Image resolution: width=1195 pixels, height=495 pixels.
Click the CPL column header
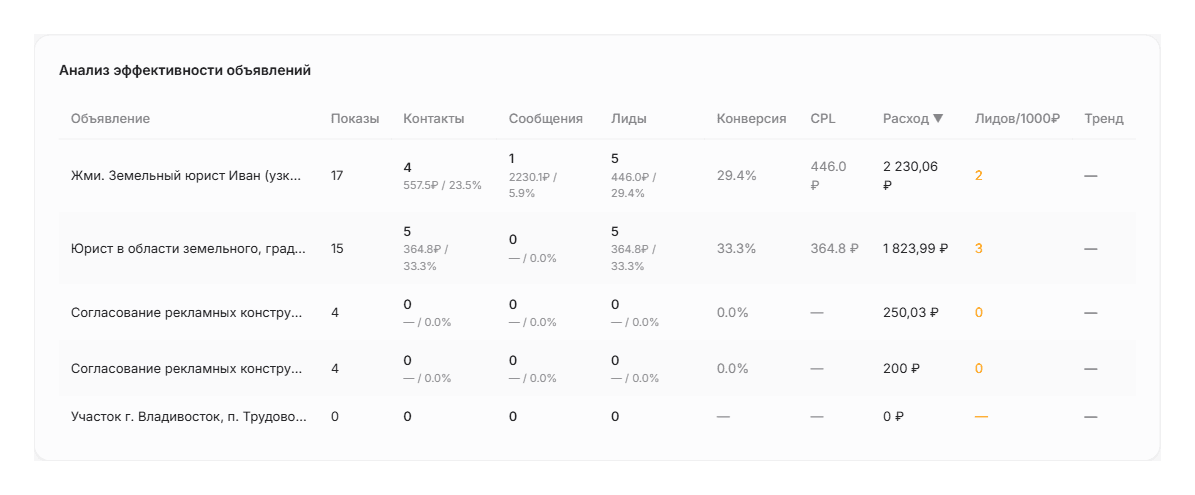click(x=823, y=119)
